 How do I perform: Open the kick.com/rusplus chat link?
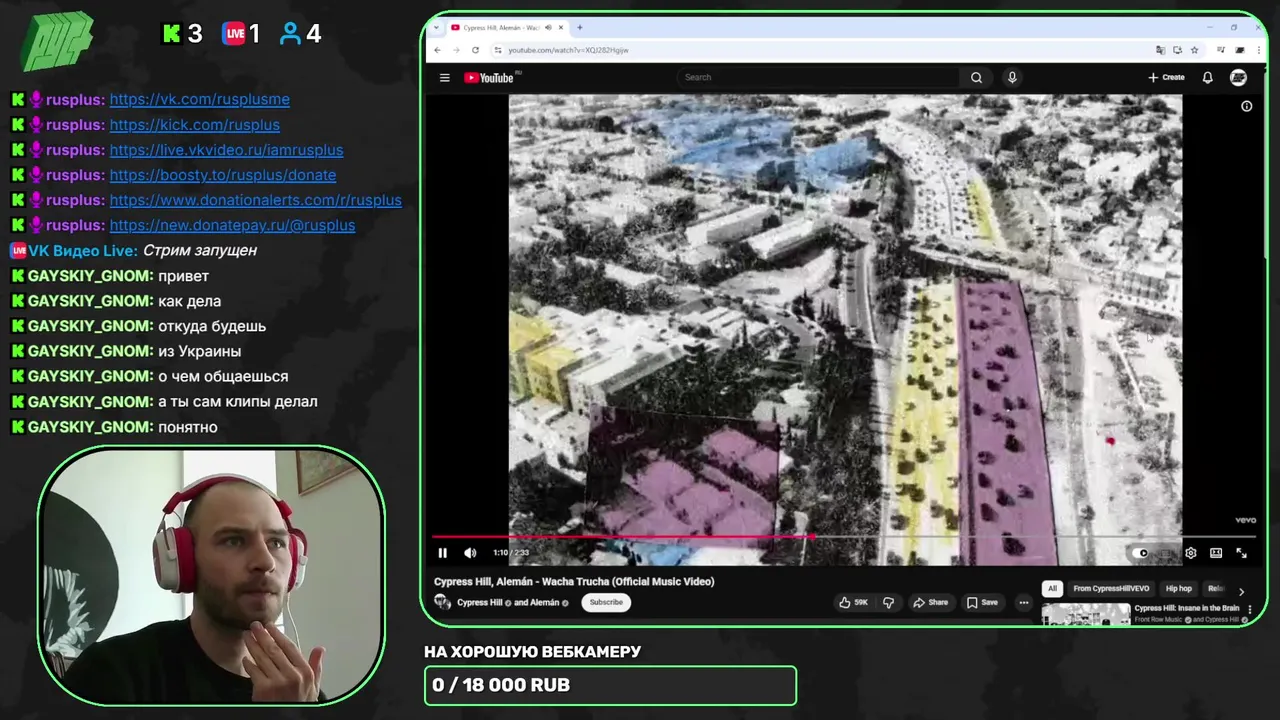click(195, 125)
